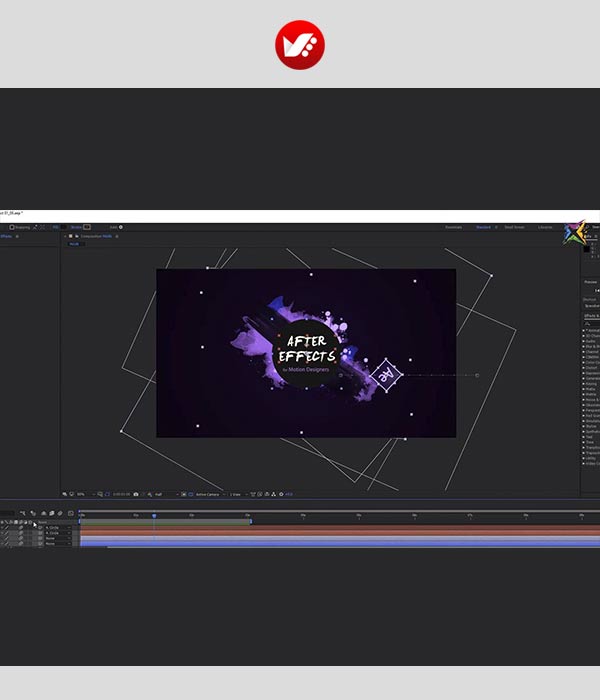Open the Active Camera dropdown
The width and height of the screenshot is (600, 700).
pyautogui.click(x=210, y=494)
